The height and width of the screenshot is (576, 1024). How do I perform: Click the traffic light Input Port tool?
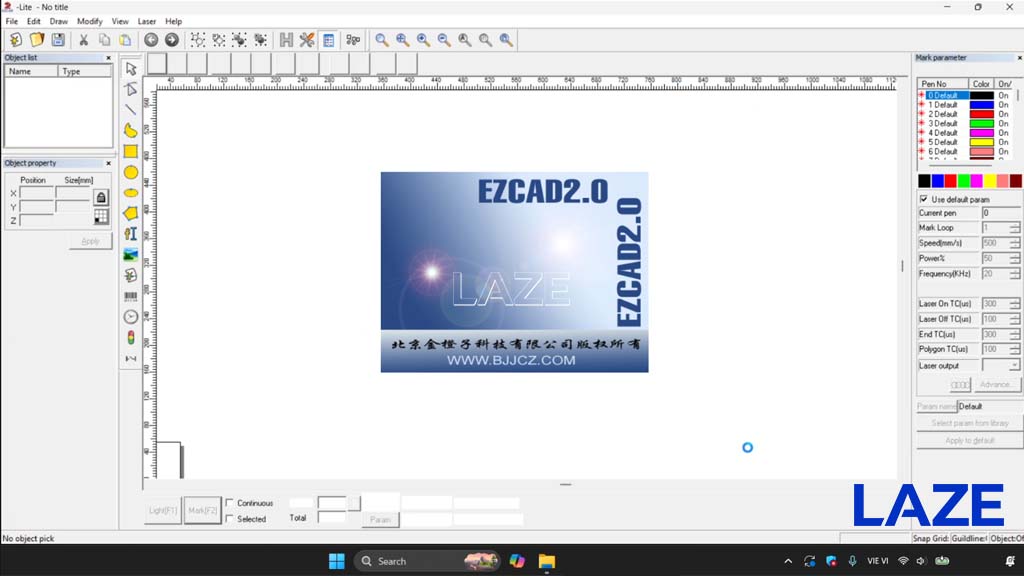pos(131,338)
